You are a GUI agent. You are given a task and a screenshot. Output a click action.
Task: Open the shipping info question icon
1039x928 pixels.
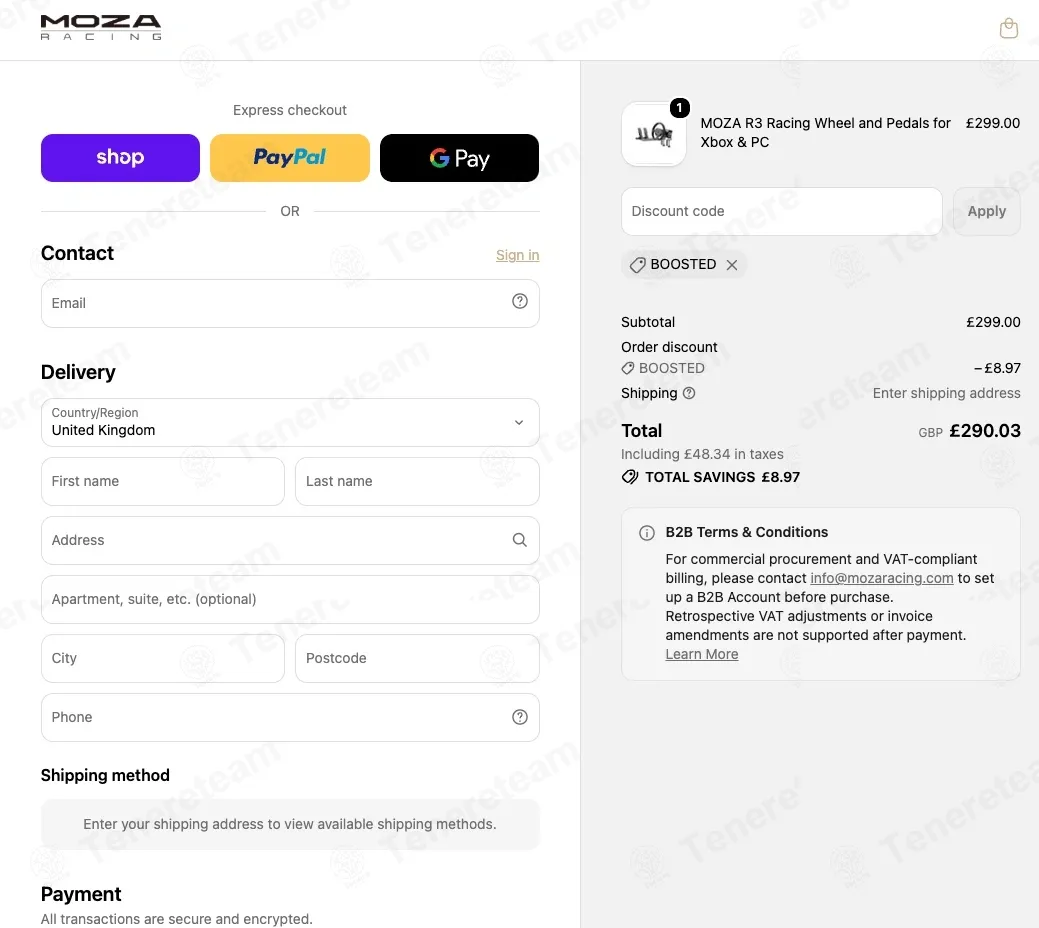pyautogui.click(x=689, y=393)
